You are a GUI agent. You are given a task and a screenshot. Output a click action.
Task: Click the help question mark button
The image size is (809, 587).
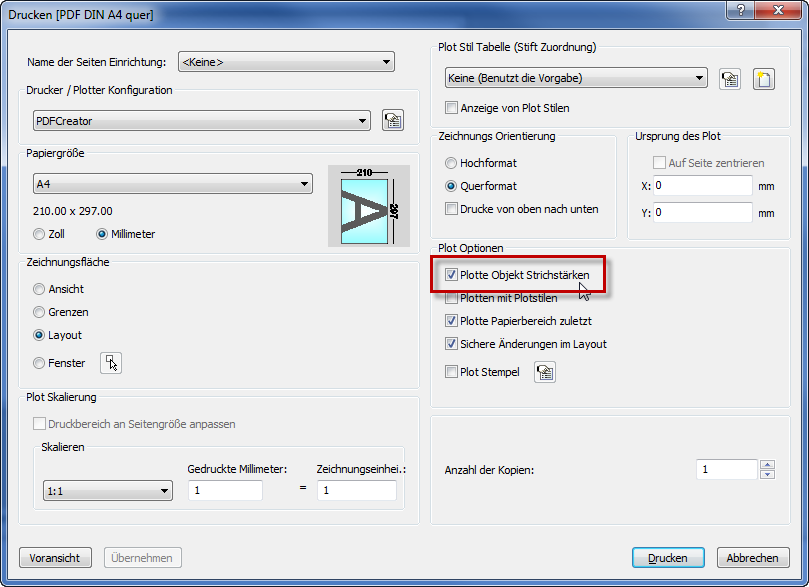coord(738,13)
